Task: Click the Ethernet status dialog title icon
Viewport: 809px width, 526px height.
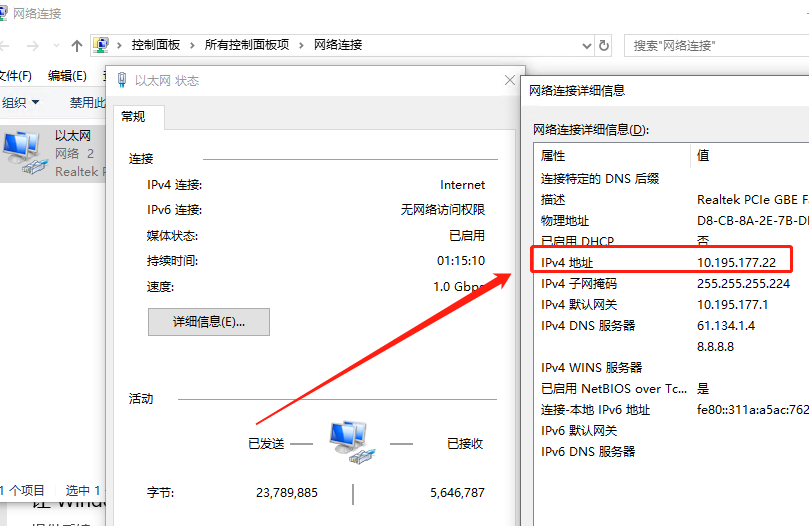Action: 122,80
